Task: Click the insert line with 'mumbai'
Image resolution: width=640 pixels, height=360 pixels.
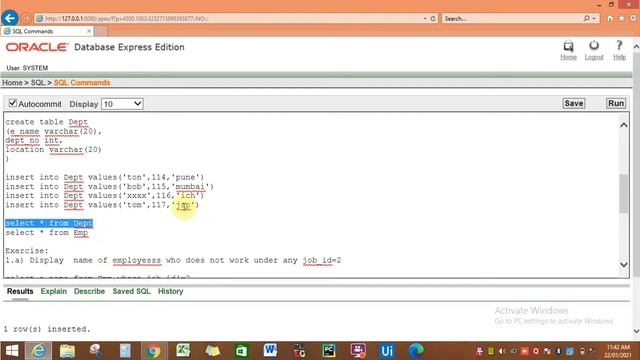Action: click(109, 187)
